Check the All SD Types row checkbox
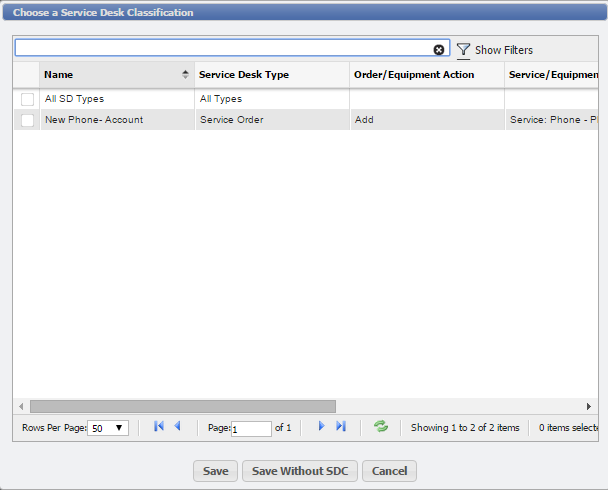 27,99
